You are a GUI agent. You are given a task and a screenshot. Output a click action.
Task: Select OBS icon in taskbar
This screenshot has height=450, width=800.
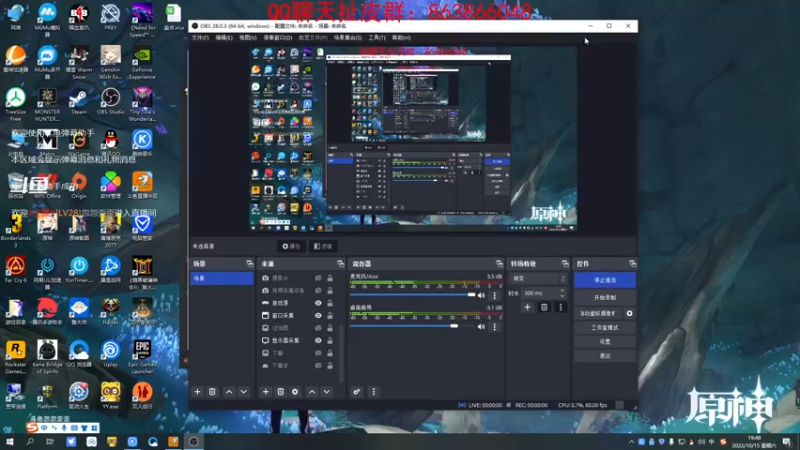point(193,442)
